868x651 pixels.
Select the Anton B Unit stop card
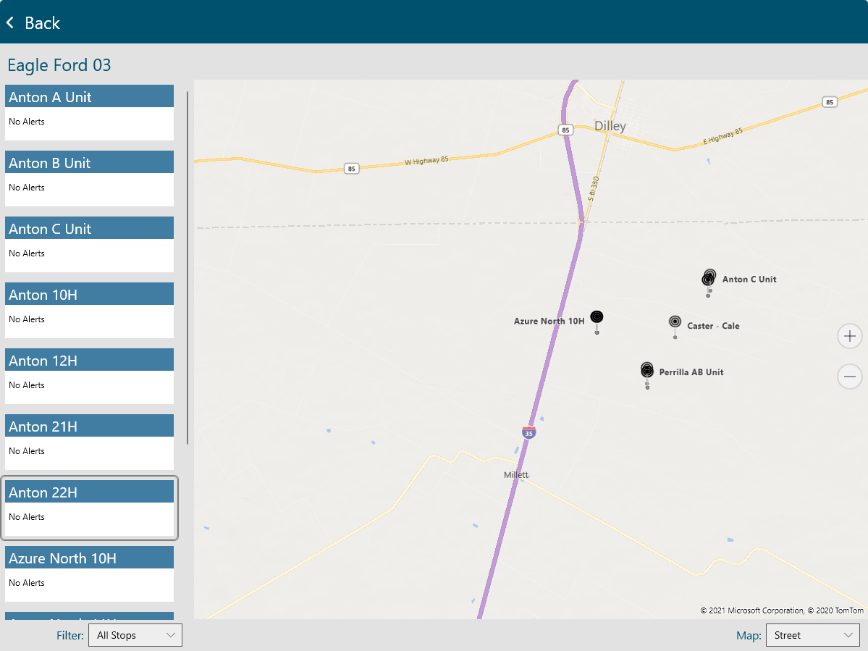[x=90, y=178]
